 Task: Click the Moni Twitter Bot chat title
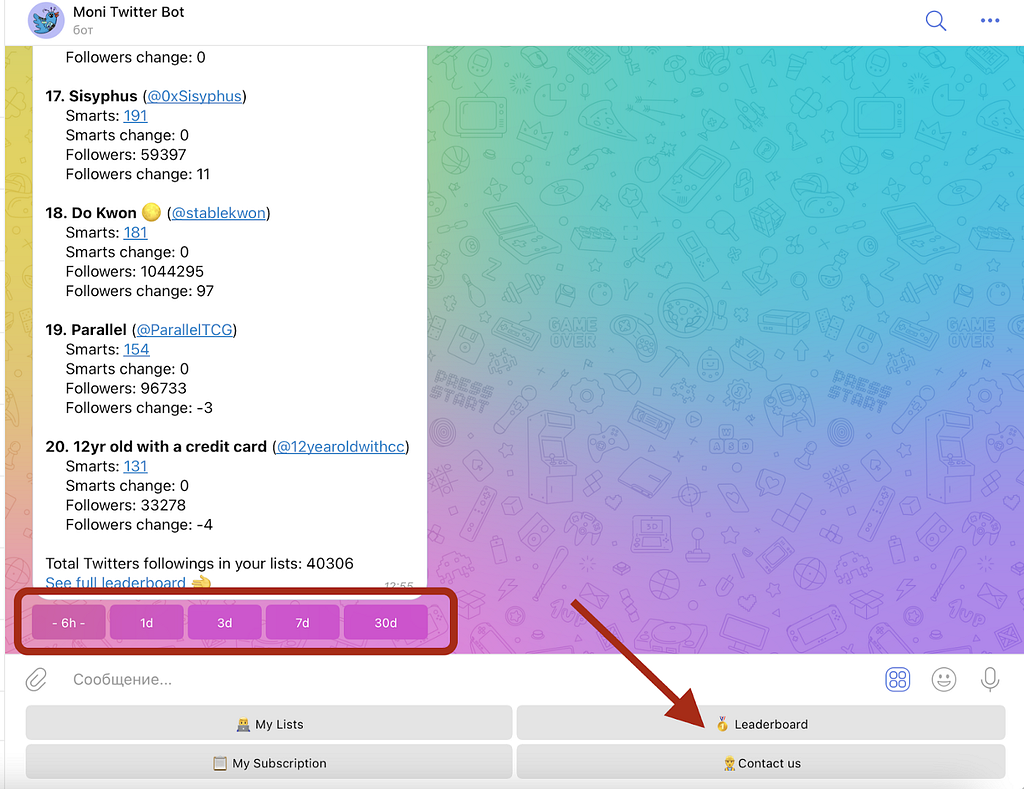pos(129,12)
